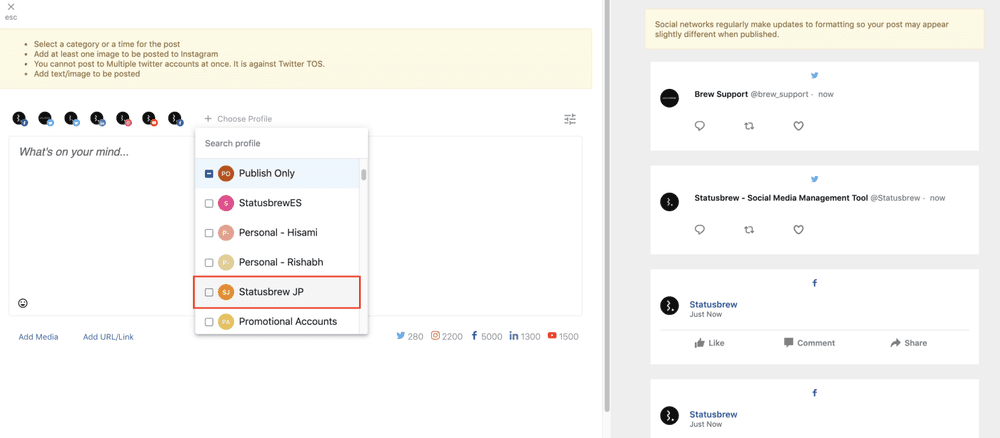
Task: Open post settings with the sliders icon
Action: [x=570, y=119]
